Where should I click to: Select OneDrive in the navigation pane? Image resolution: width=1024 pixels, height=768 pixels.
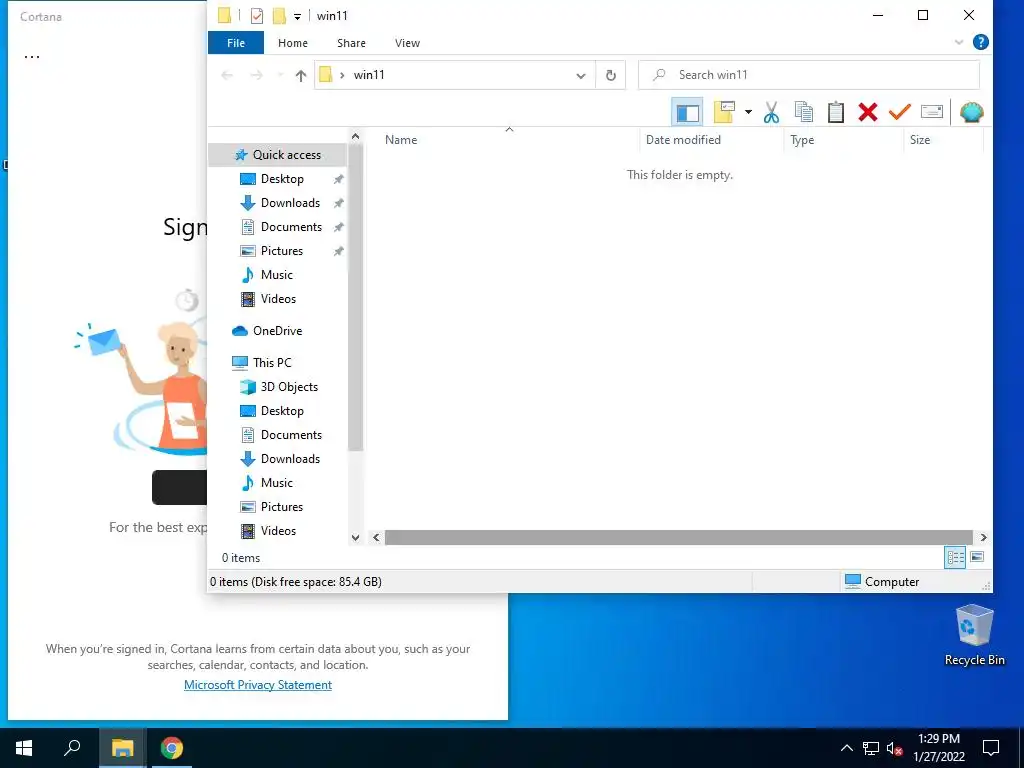click(x=278, y=331)
